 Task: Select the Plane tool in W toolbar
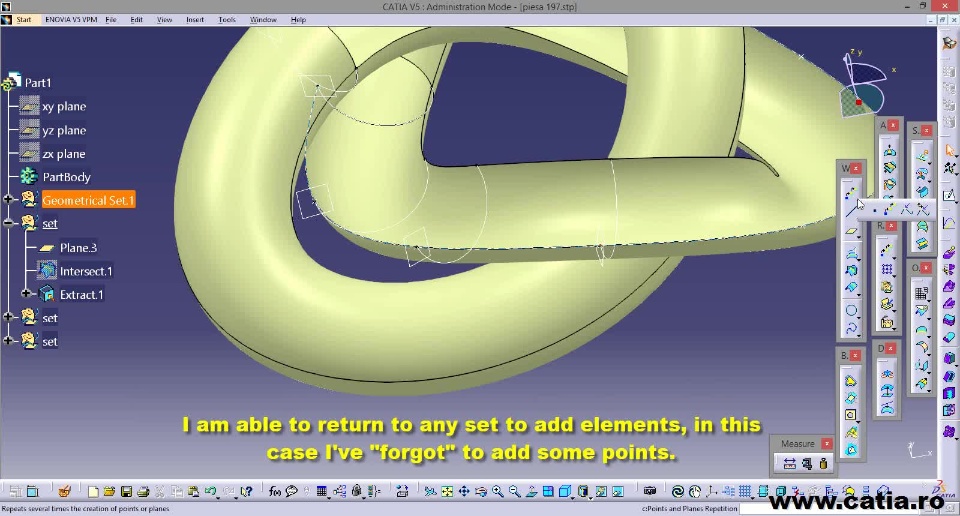pos(851,232)
